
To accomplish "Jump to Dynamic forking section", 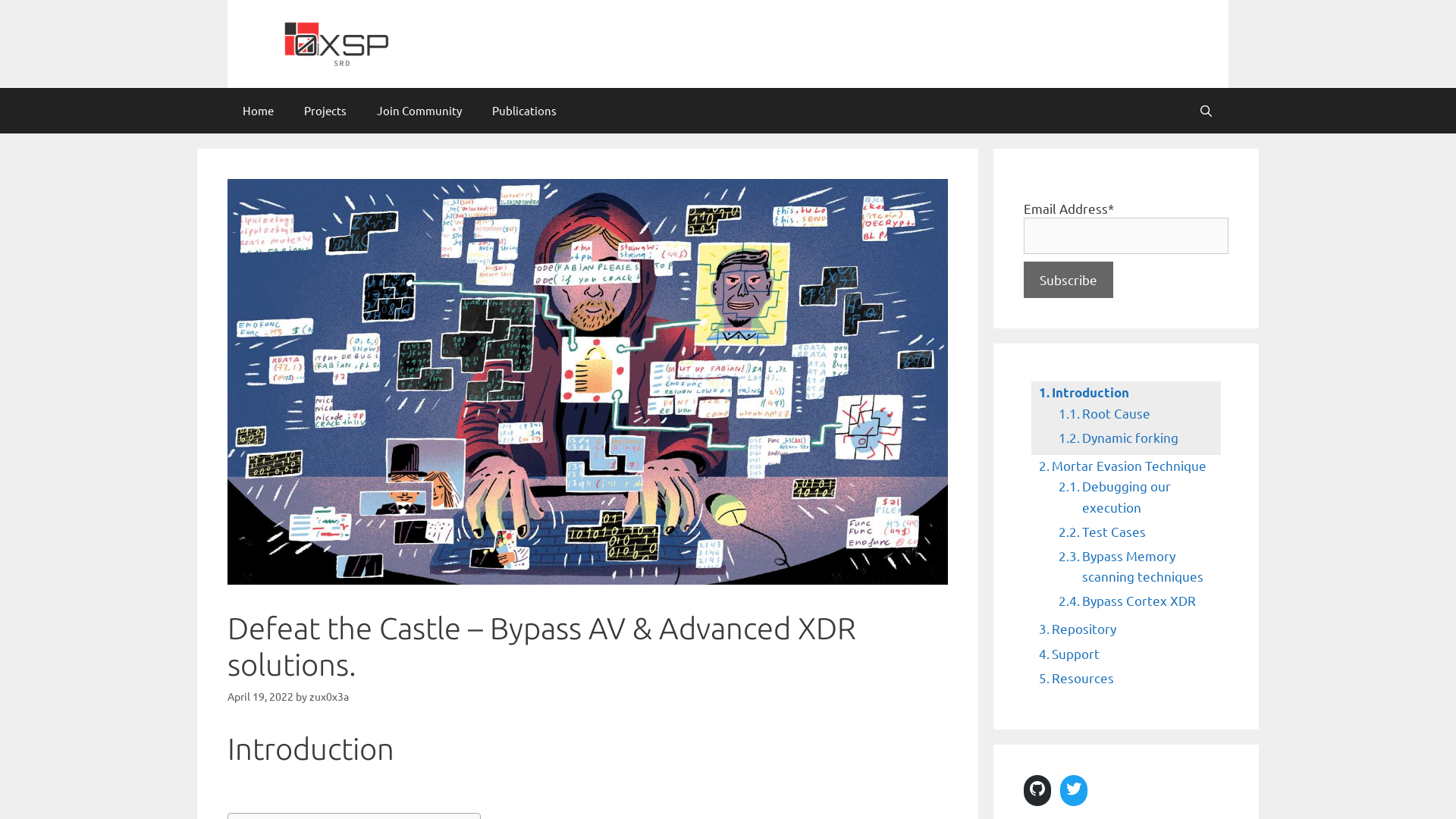I will point(1119,438).
